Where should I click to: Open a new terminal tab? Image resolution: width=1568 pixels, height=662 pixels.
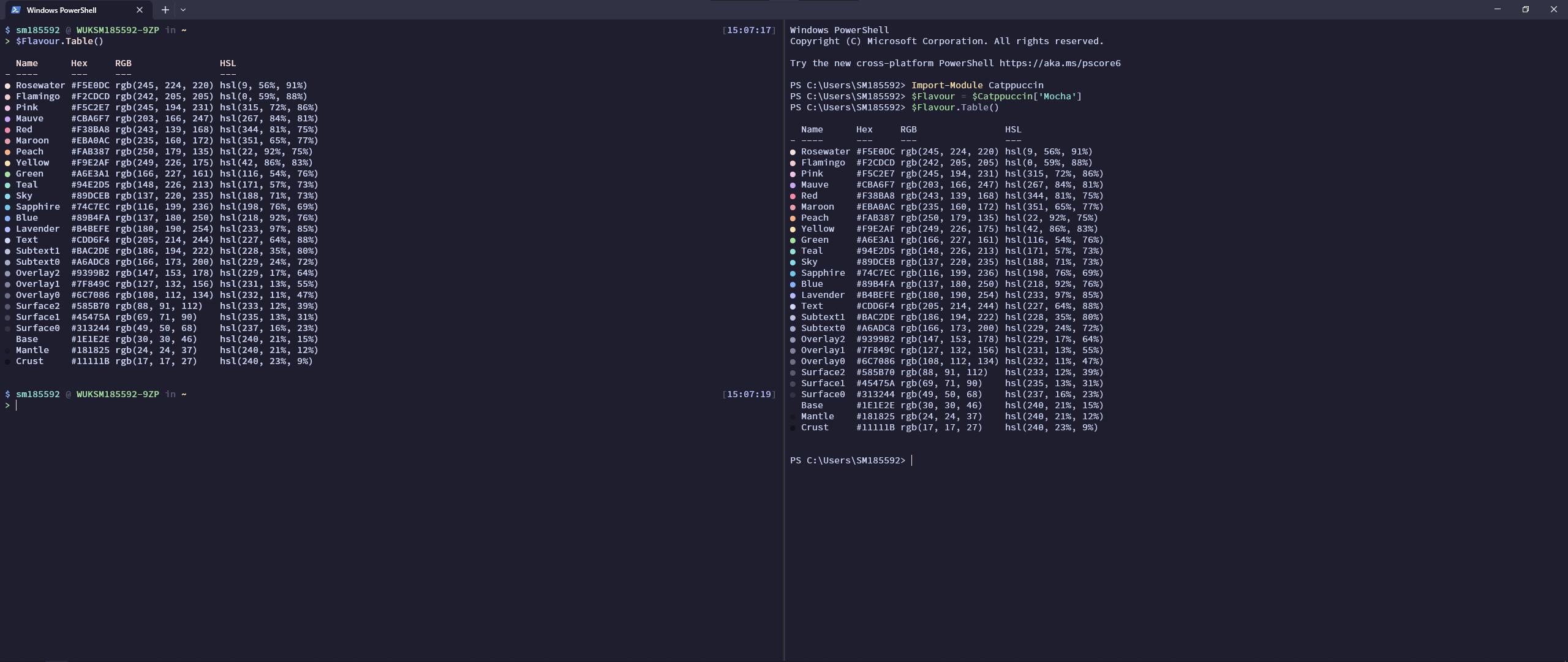165,10
